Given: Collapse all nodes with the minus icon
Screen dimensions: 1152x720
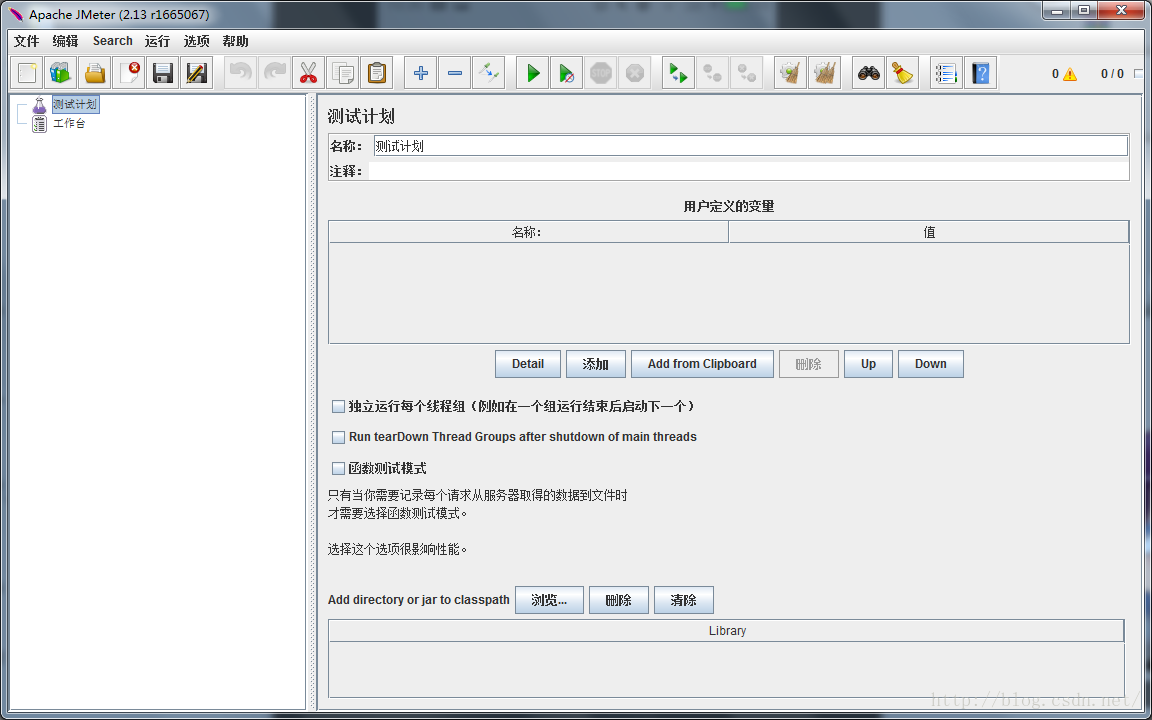Looking at the screenshot, I should click(x=455, y=73).
